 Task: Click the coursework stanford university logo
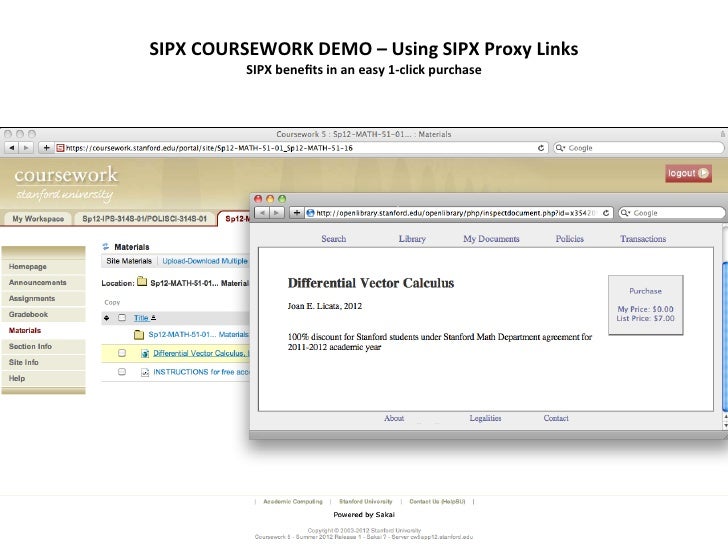point(65,183)
